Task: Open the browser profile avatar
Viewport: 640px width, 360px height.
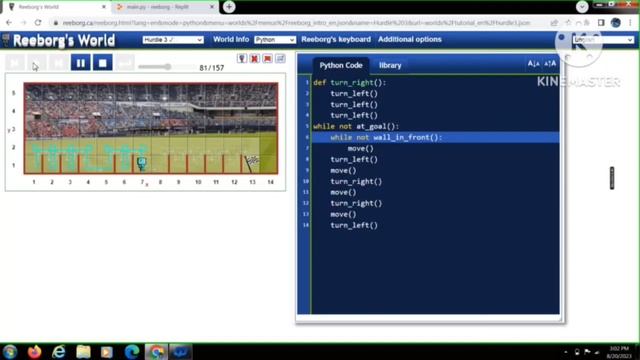Action: tap(616, 23)
